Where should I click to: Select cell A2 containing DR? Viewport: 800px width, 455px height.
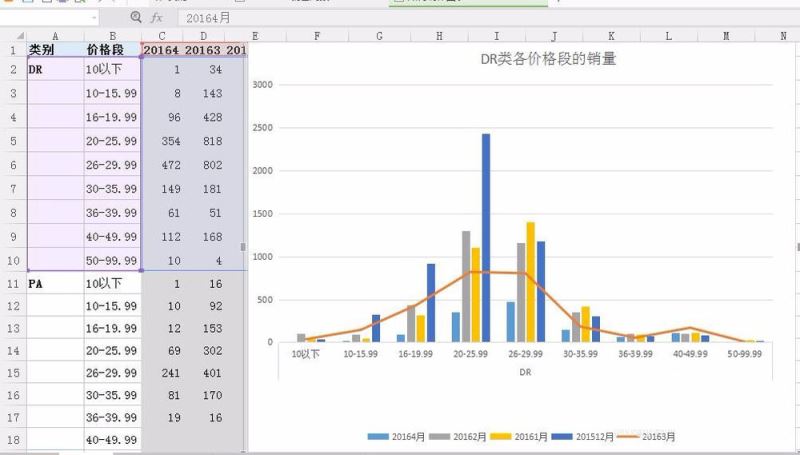coord(55,70)
